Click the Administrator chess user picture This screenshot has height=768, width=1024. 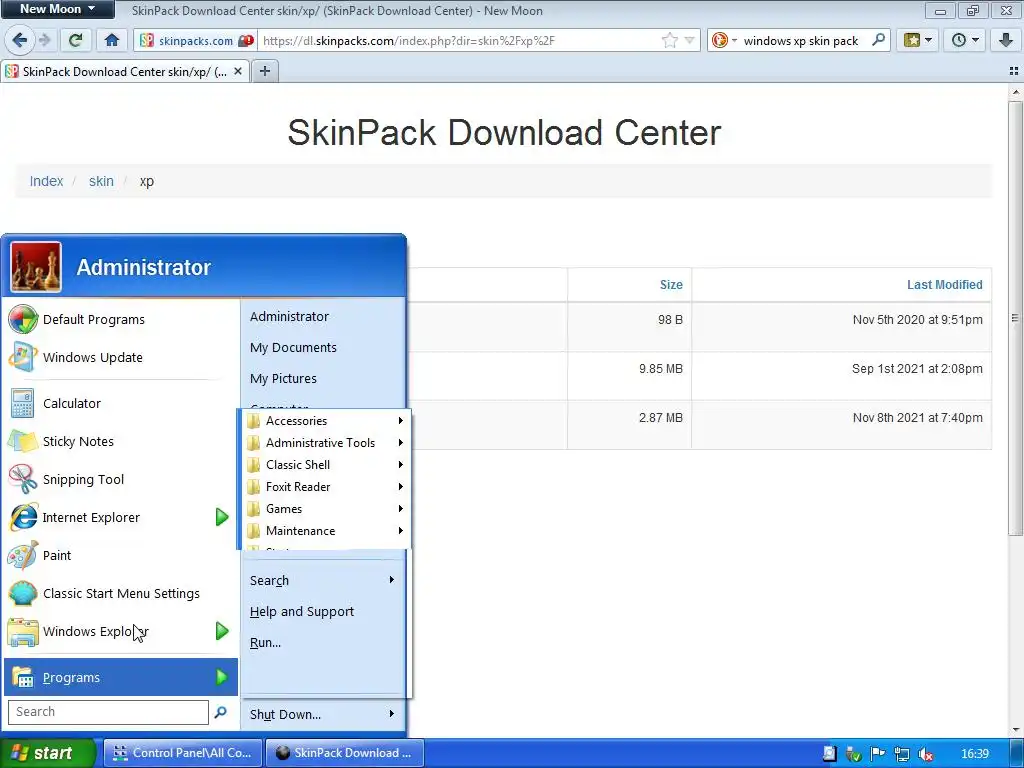pyautogui.click(x=36, y=267)
